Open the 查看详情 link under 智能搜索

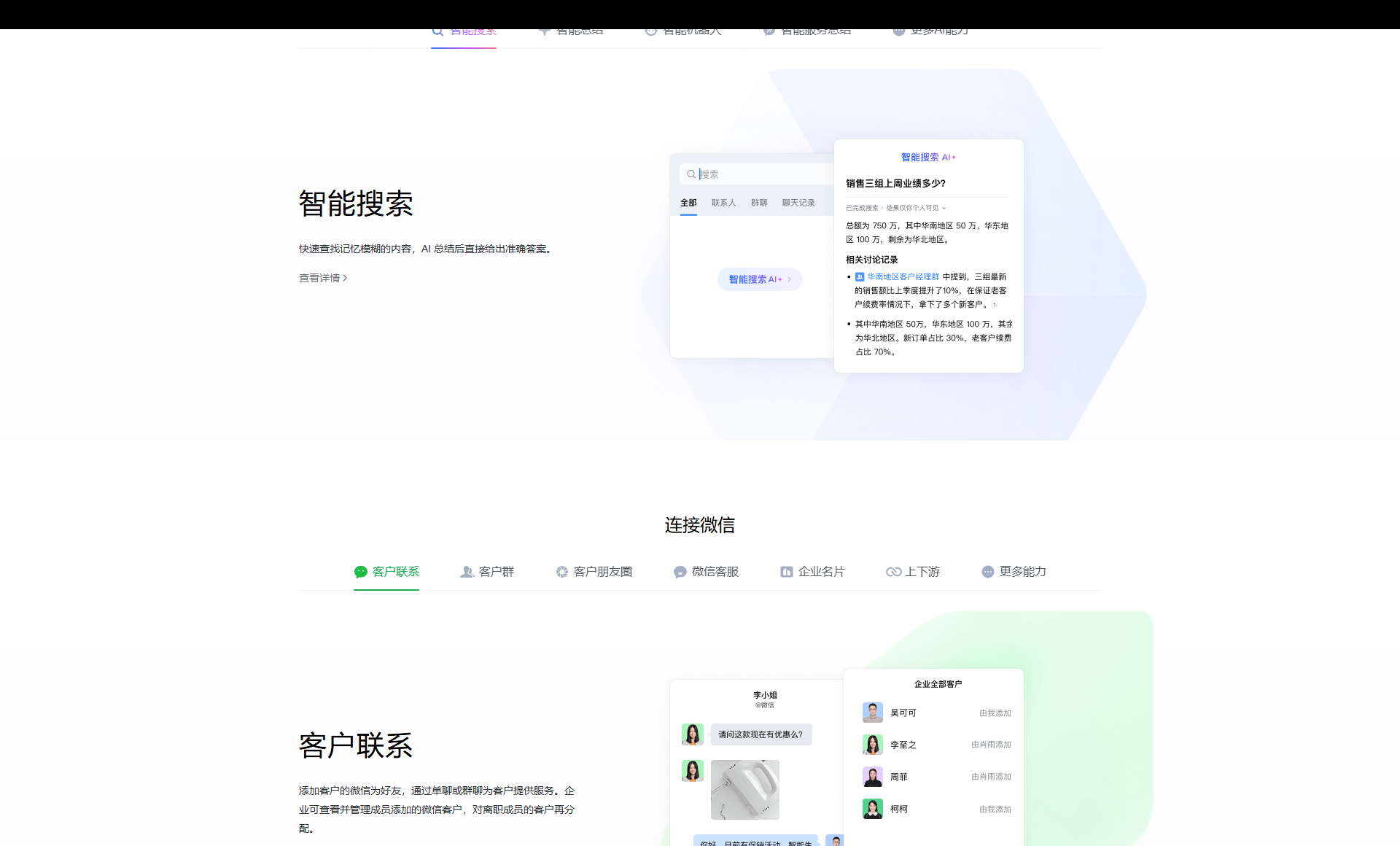[323, 278]
